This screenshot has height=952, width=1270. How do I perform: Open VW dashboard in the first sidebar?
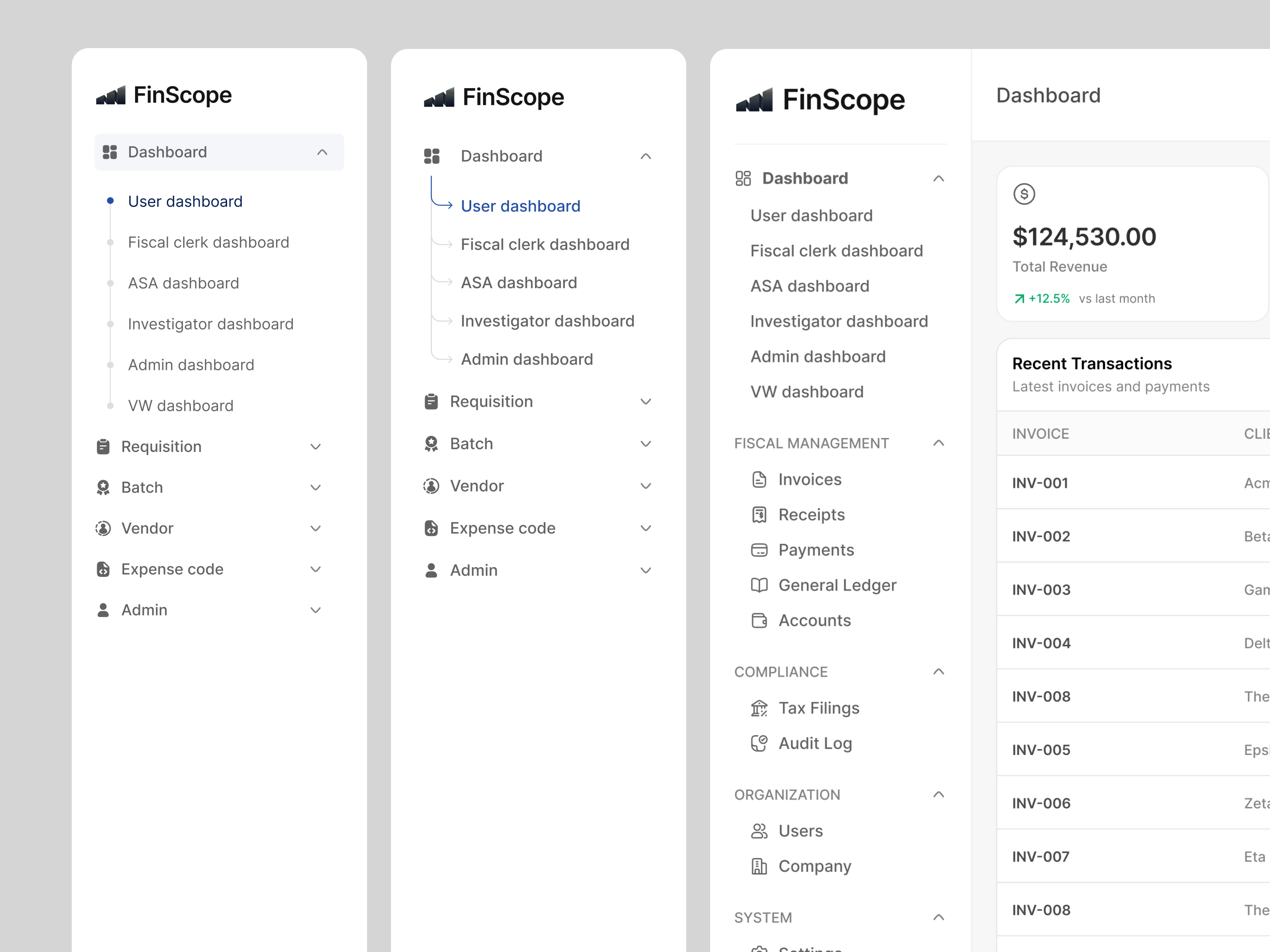tap(181, 406)
